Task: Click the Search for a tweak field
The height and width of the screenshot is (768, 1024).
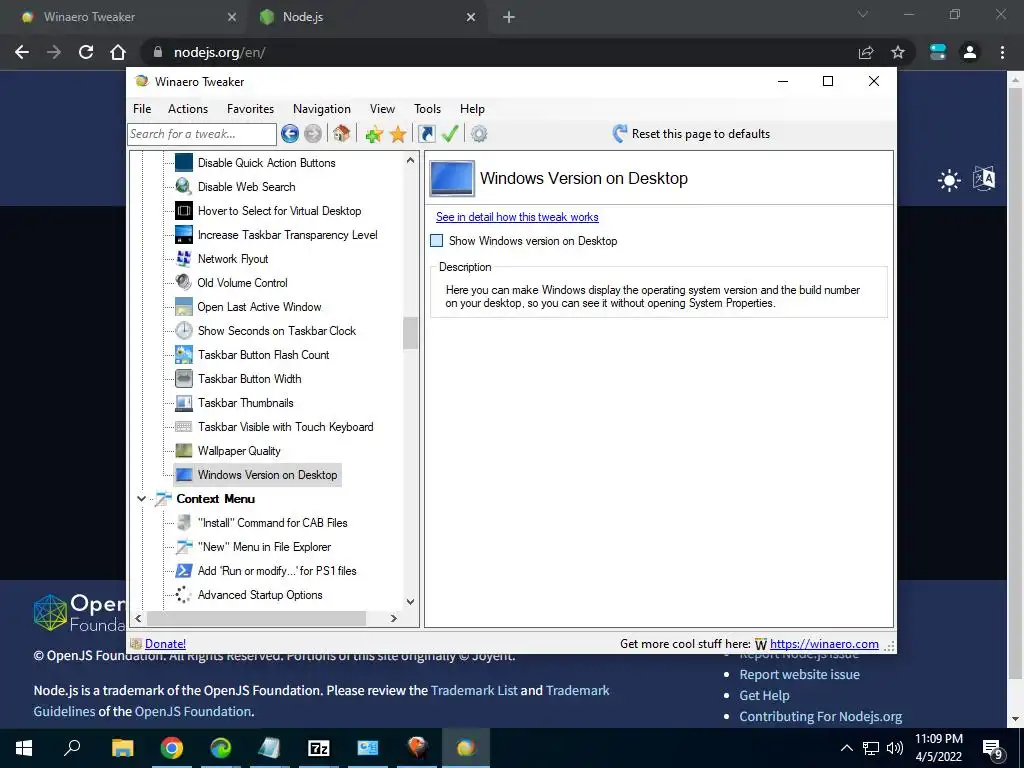Action: [x=202, y=134]
